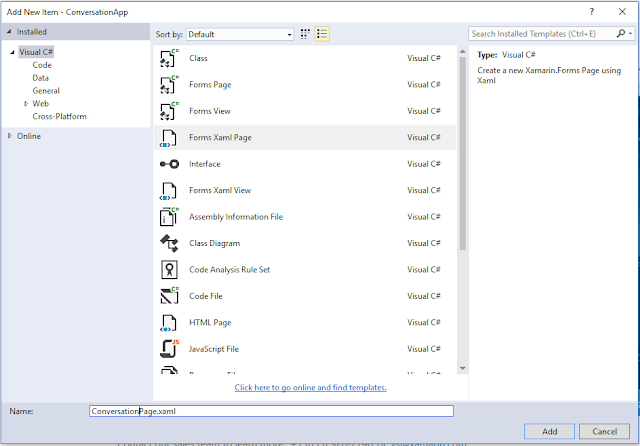Image resolution: width=640 pixels, height=446 pixels.
Task: Click the Code File template name
Action: [x=205, y=296]
